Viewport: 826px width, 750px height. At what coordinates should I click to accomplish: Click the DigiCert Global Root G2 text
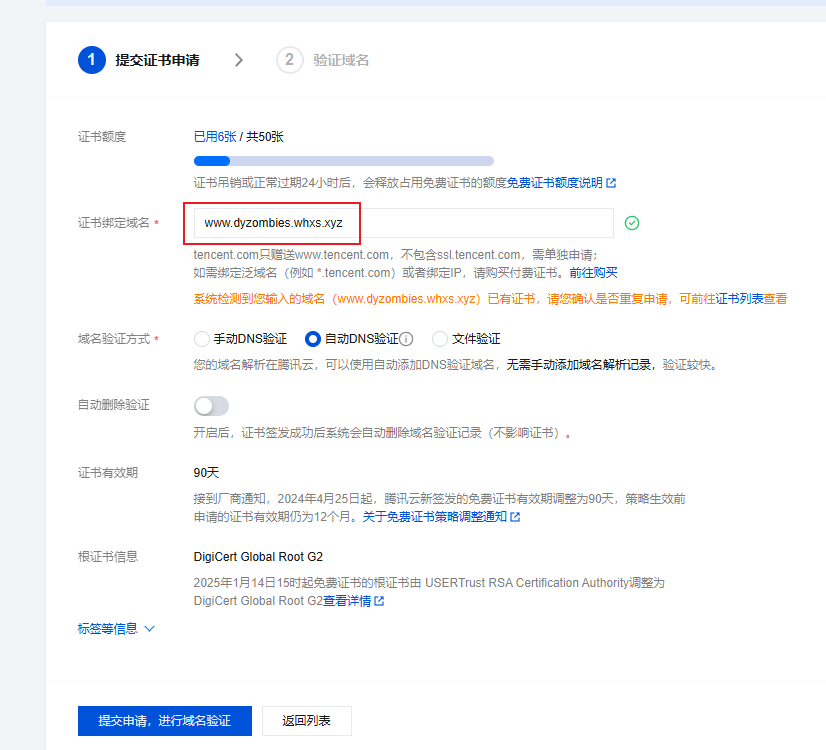[258, 557]
